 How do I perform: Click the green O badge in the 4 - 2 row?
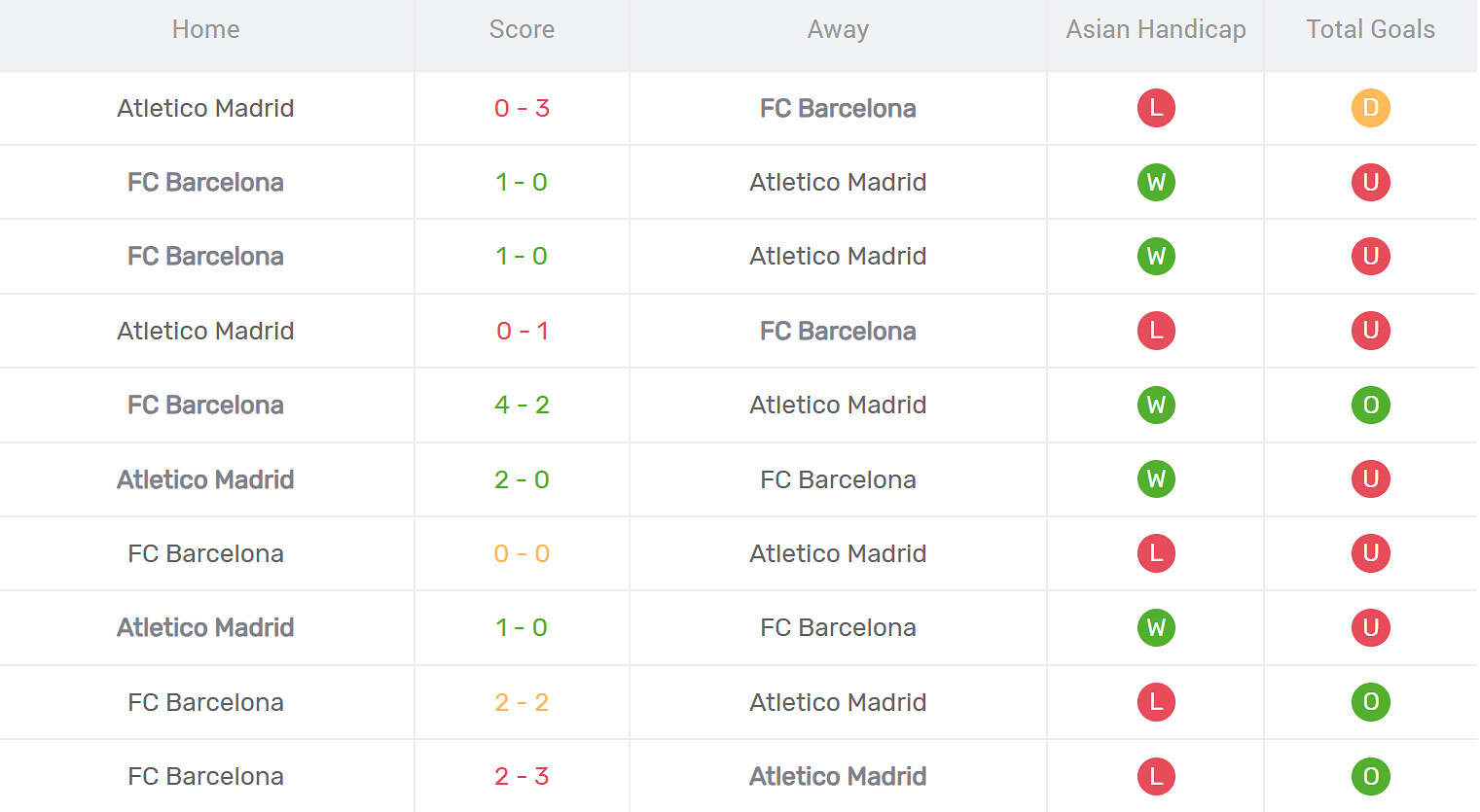point(1370,405)
